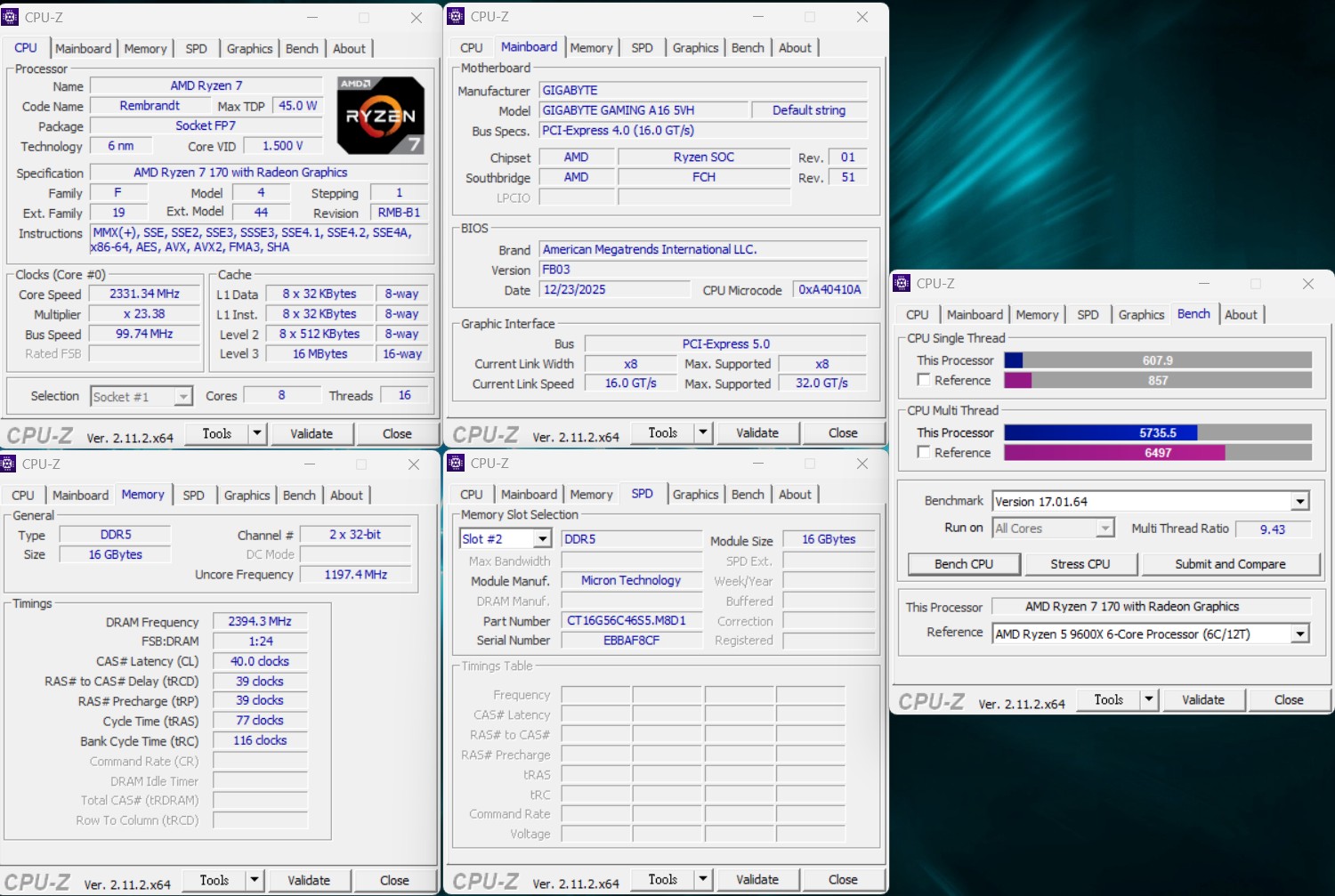The image size is (1335, 896).
Task: Click the Package Socket FP7 value
Action: (206, 125)
